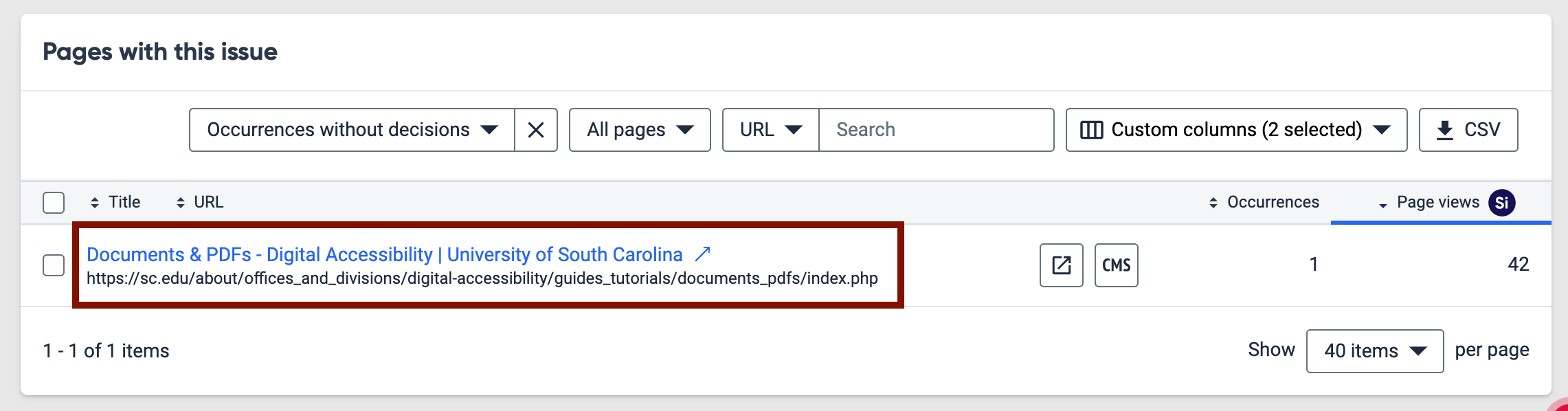This screenshot has height=411, width=1568.
Task: Open the page in the CMS
Action: coord(1116,265)
